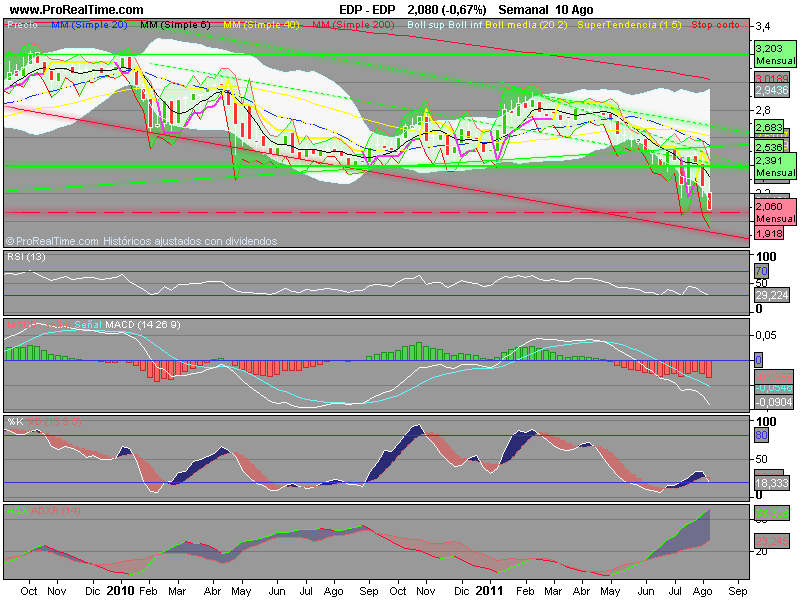Click the 2,536 green price tag
The width and height of the screenshot is (800, 600).
[x=769, y=147]
